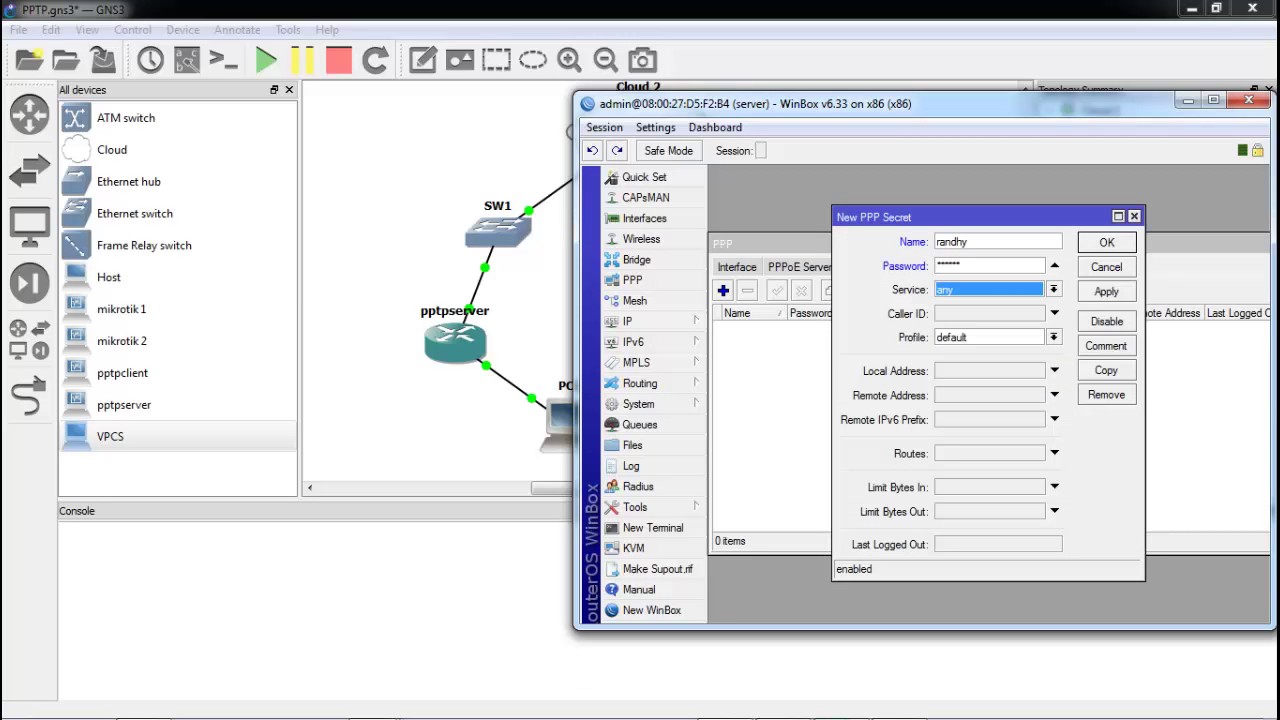
Task: Expand the Limit Bytes In arrow
Action: (1054, 487)
